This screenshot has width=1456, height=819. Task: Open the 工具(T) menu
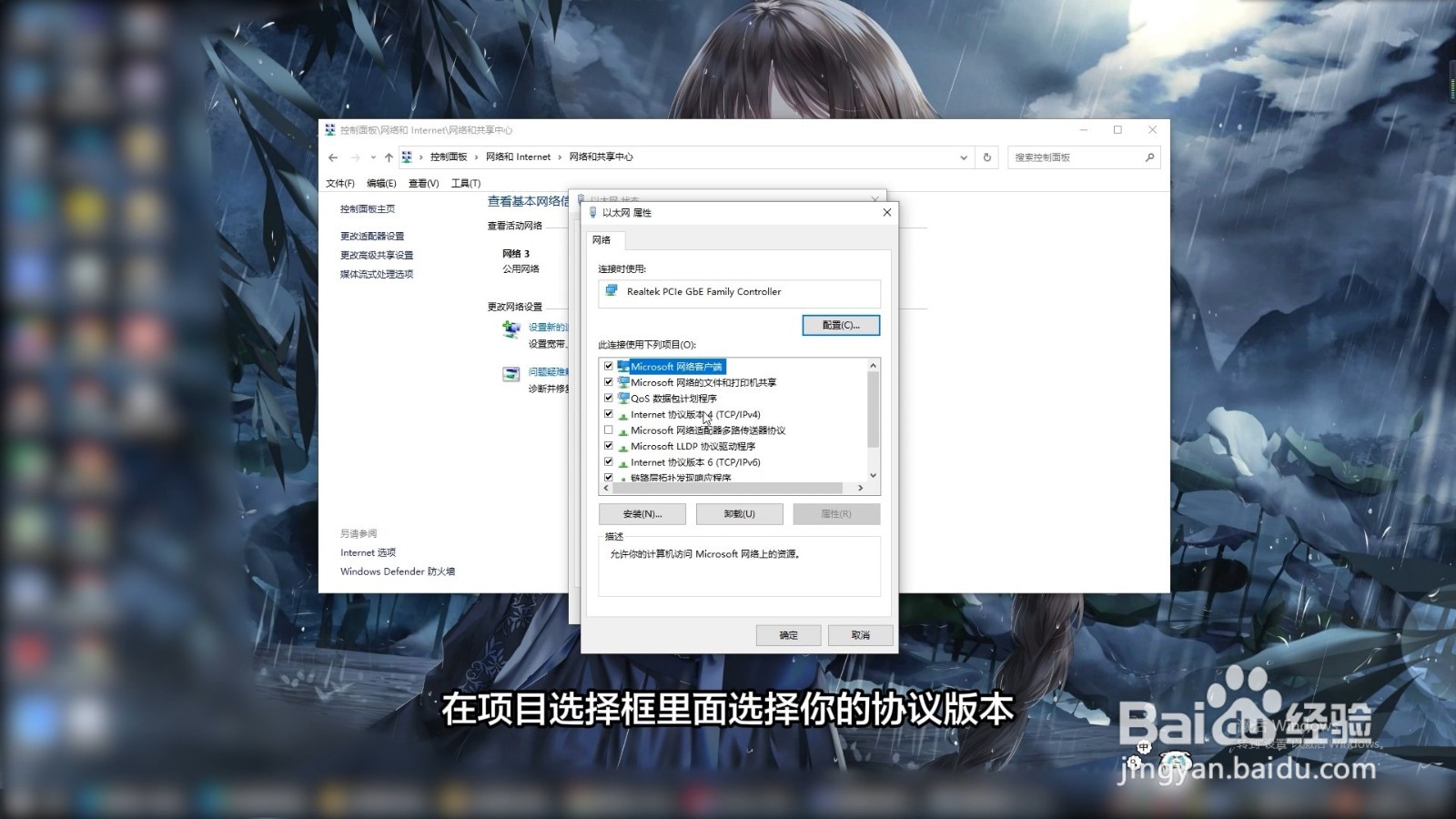pos(466,183)
